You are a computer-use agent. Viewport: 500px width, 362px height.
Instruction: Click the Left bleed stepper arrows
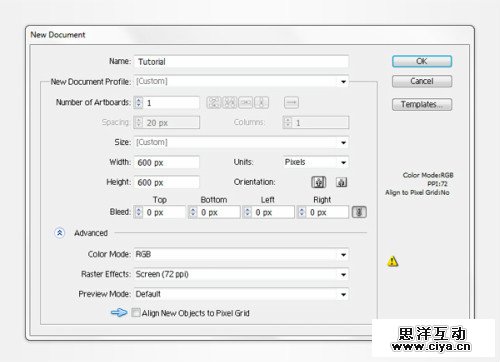[248, 212]
